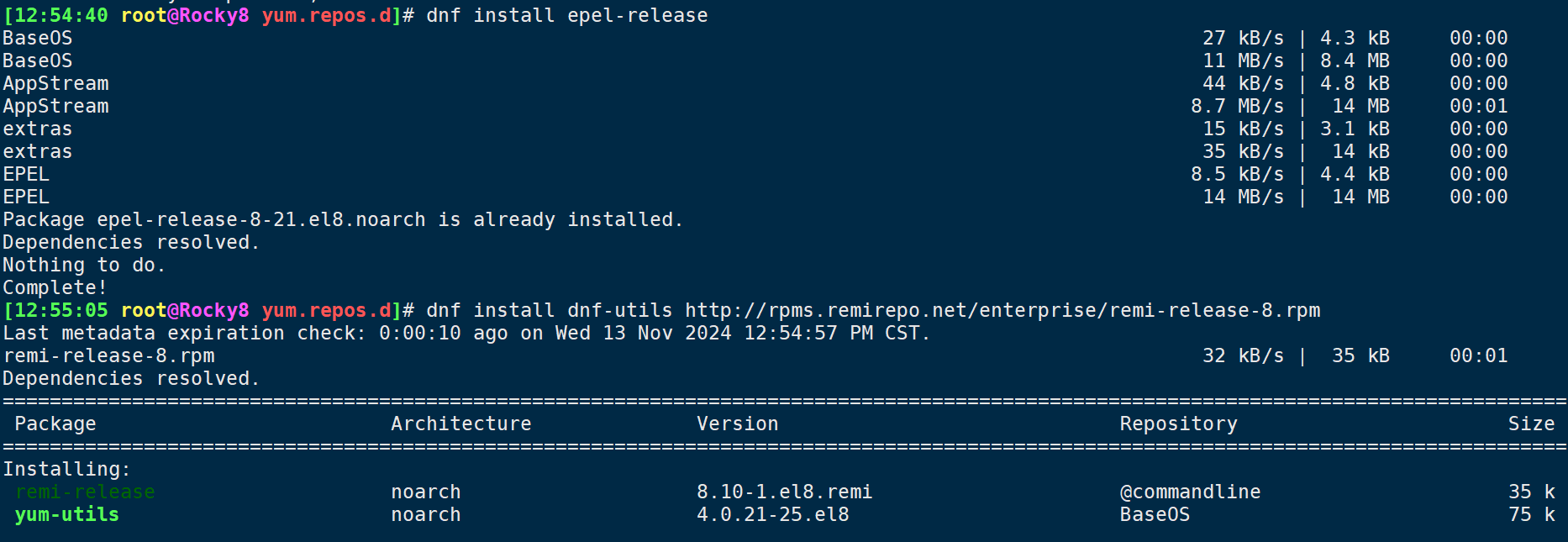Image resolution: width=1568 pixels, height=542 pixels.
Task: Click the remi-release-8.rpm URL in command
Action: point(1002,311)
